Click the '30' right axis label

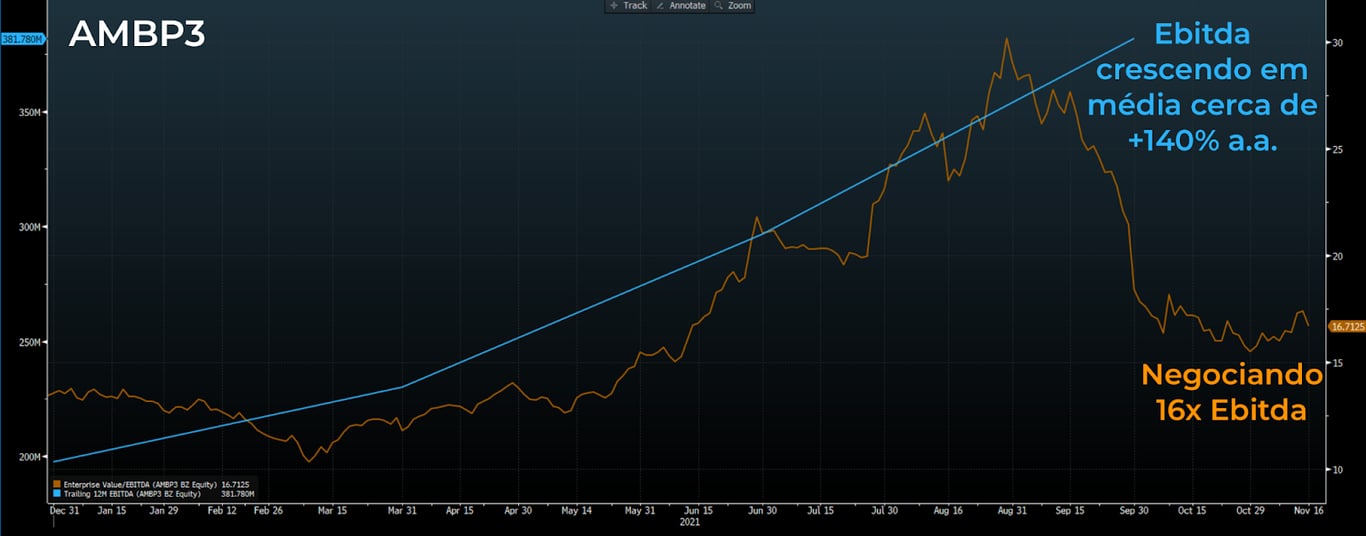click(1336, 43)
